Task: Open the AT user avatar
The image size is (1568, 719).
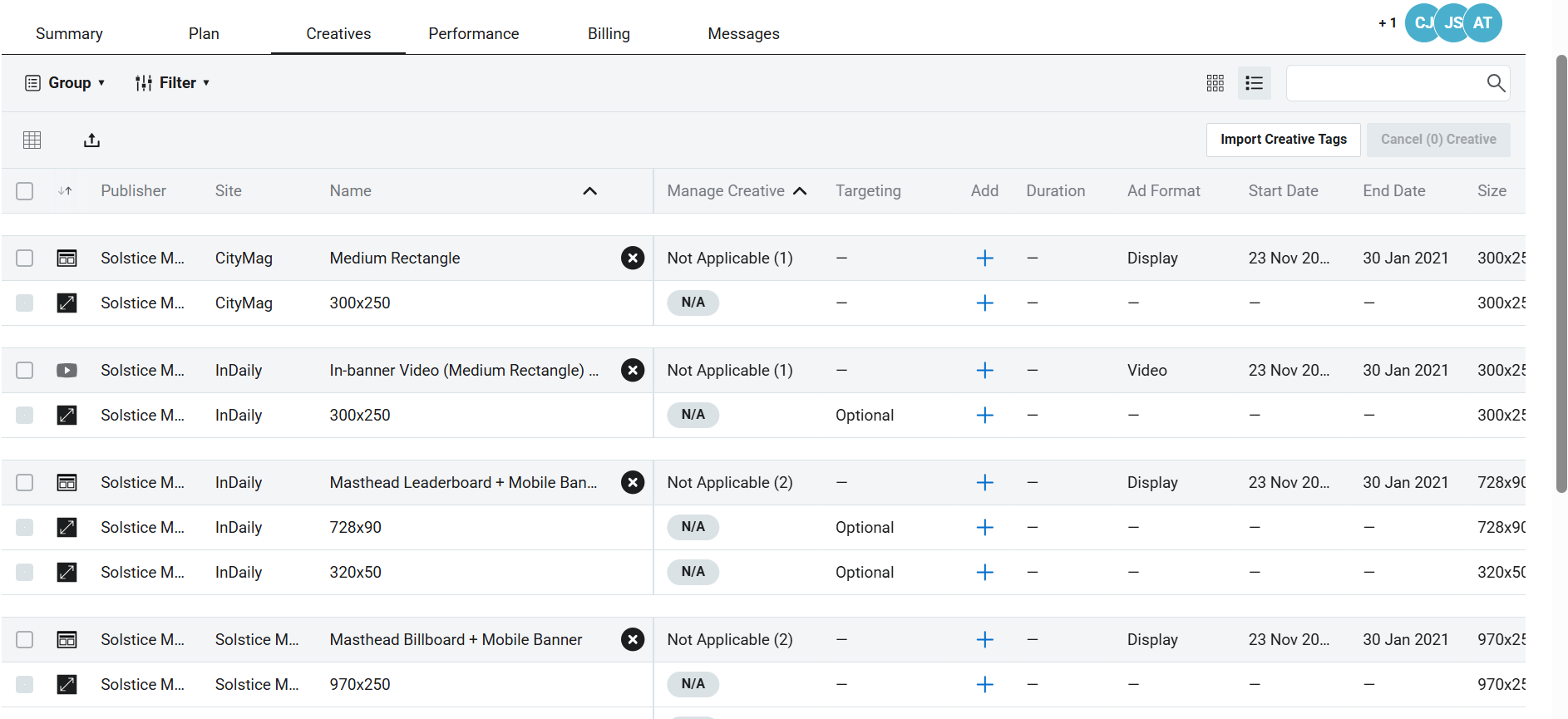Action: coord(1482,23)
